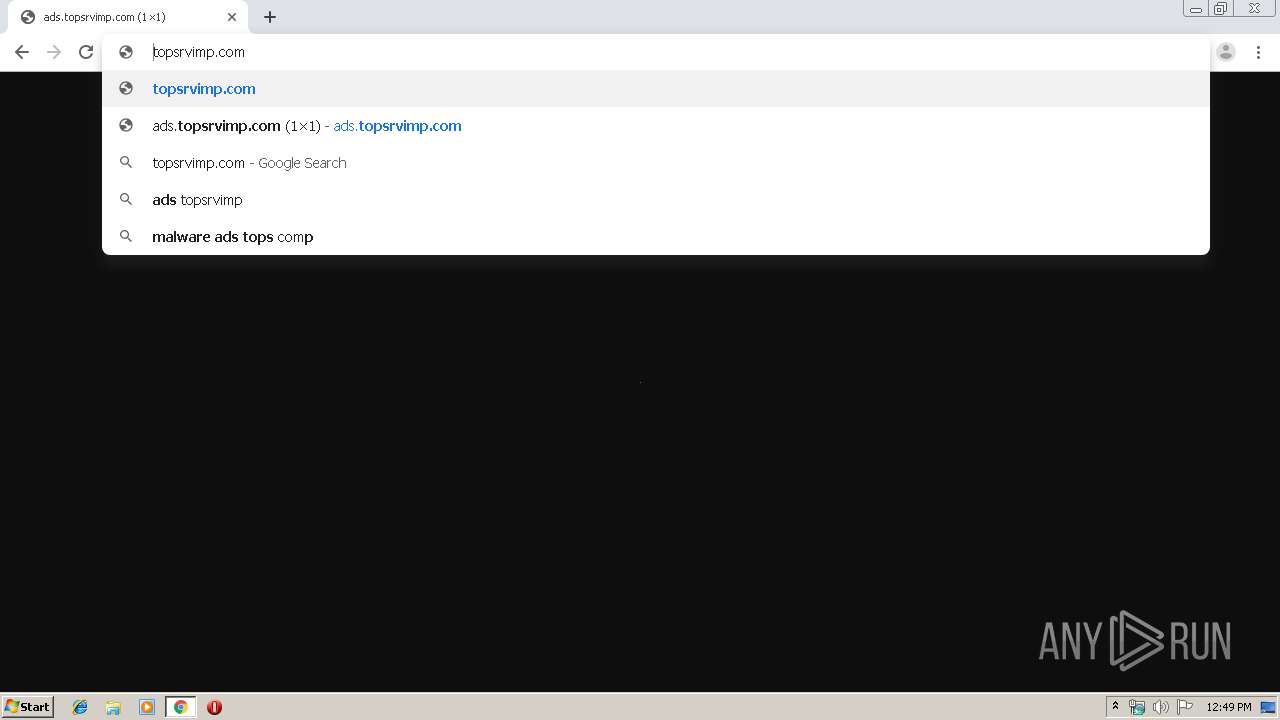Open a new tab with plus button

click(270, 17)
